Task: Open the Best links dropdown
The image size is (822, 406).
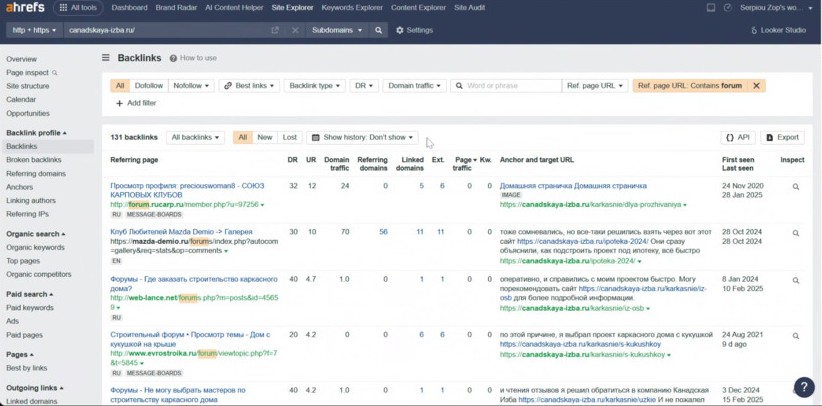Action: [x=250, y=86]
